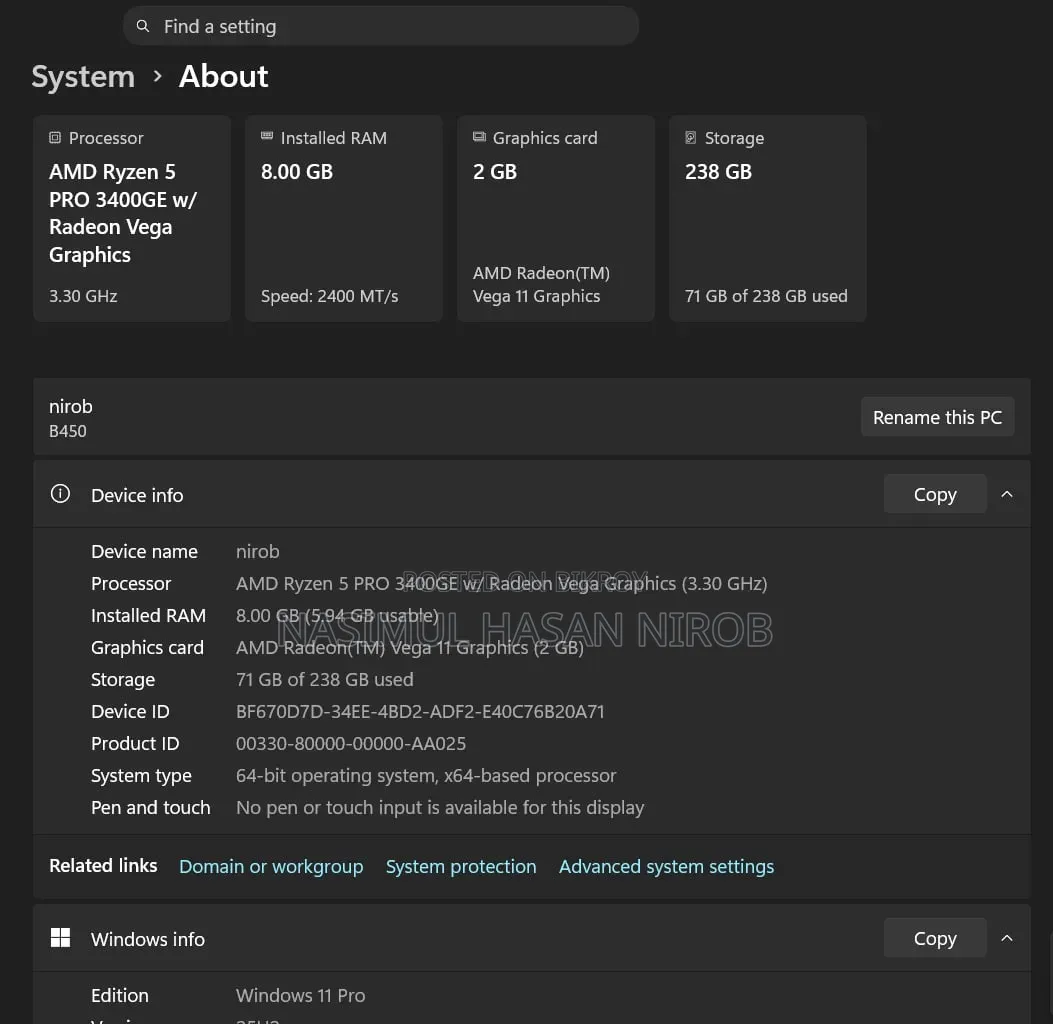1053x1024 pixels.
Task: Click the Rename this PC button
Action: pyautogui.click(x=937, y=417)
